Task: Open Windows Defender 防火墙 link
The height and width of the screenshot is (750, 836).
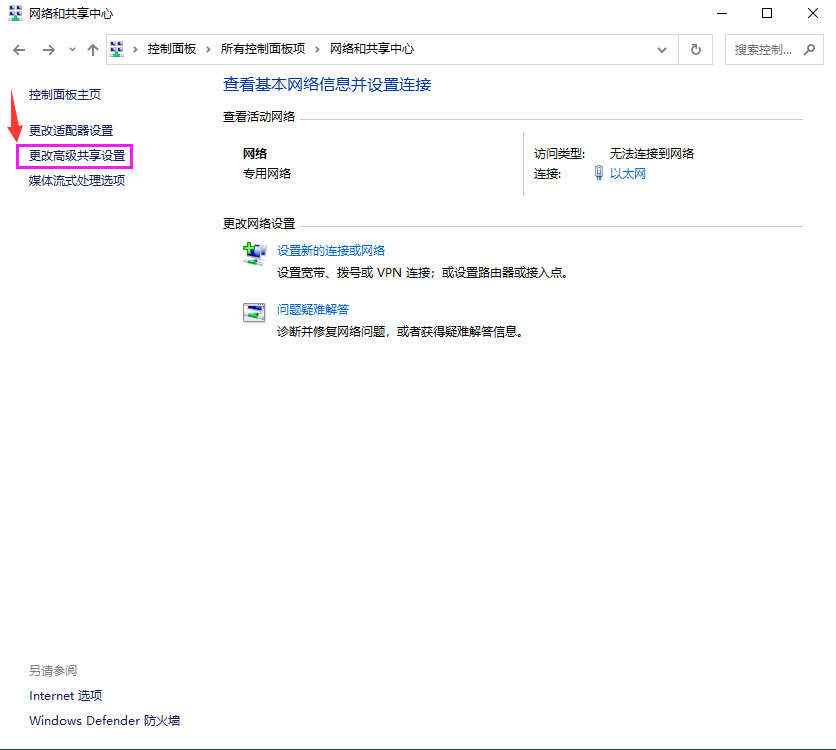Action: pos(104,721)
